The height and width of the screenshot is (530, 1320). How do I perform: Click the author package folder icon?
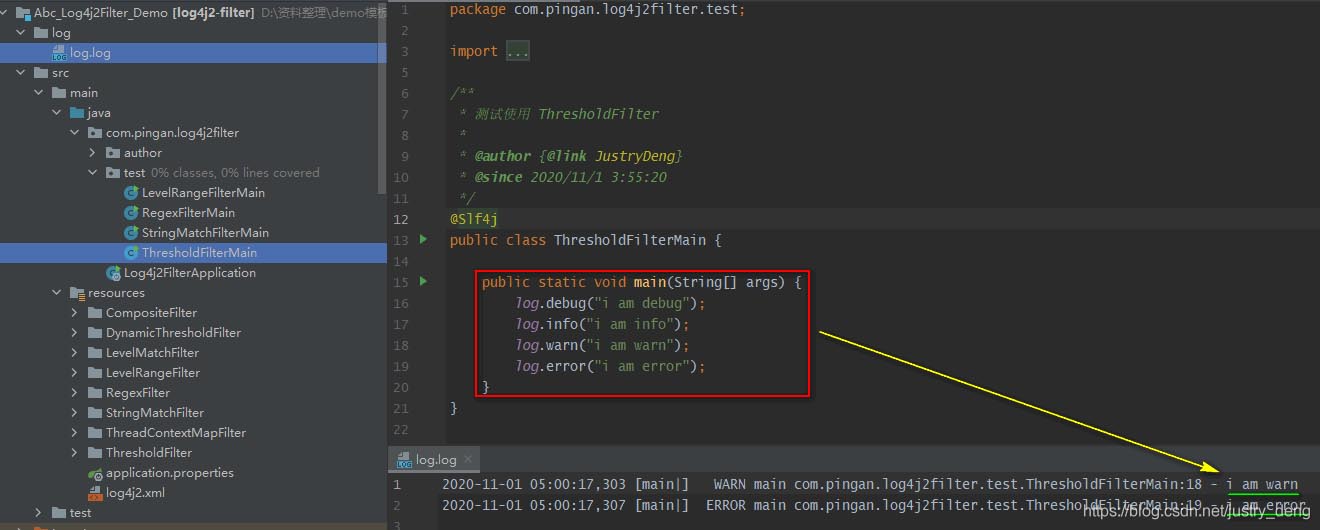tap(113, 153)
